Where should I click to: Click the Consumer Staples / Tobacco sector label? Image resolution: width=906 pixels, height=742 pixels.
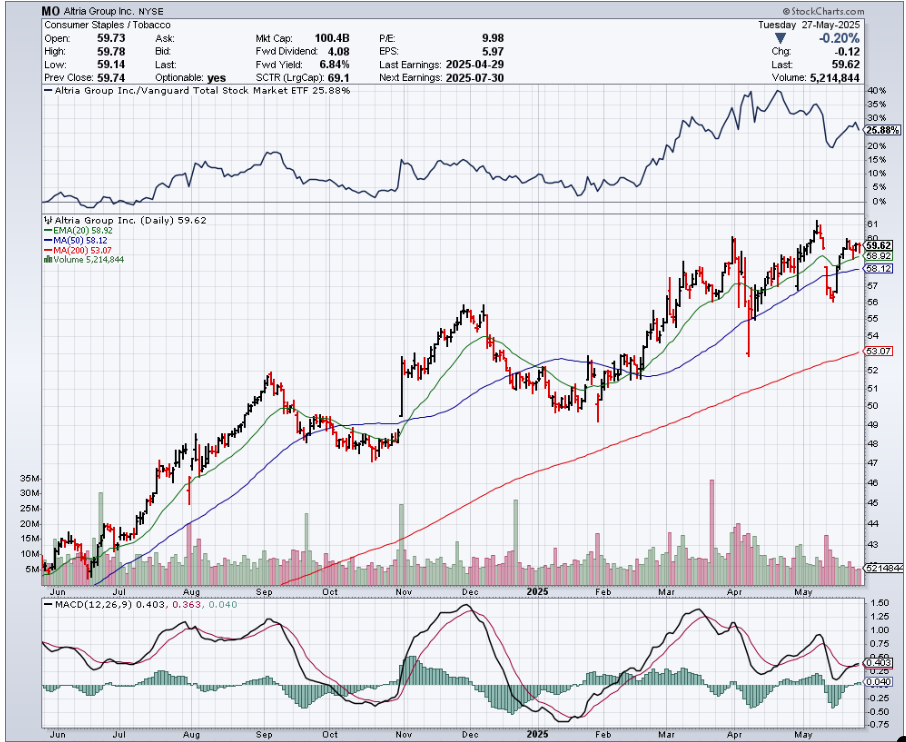[107, 25]
